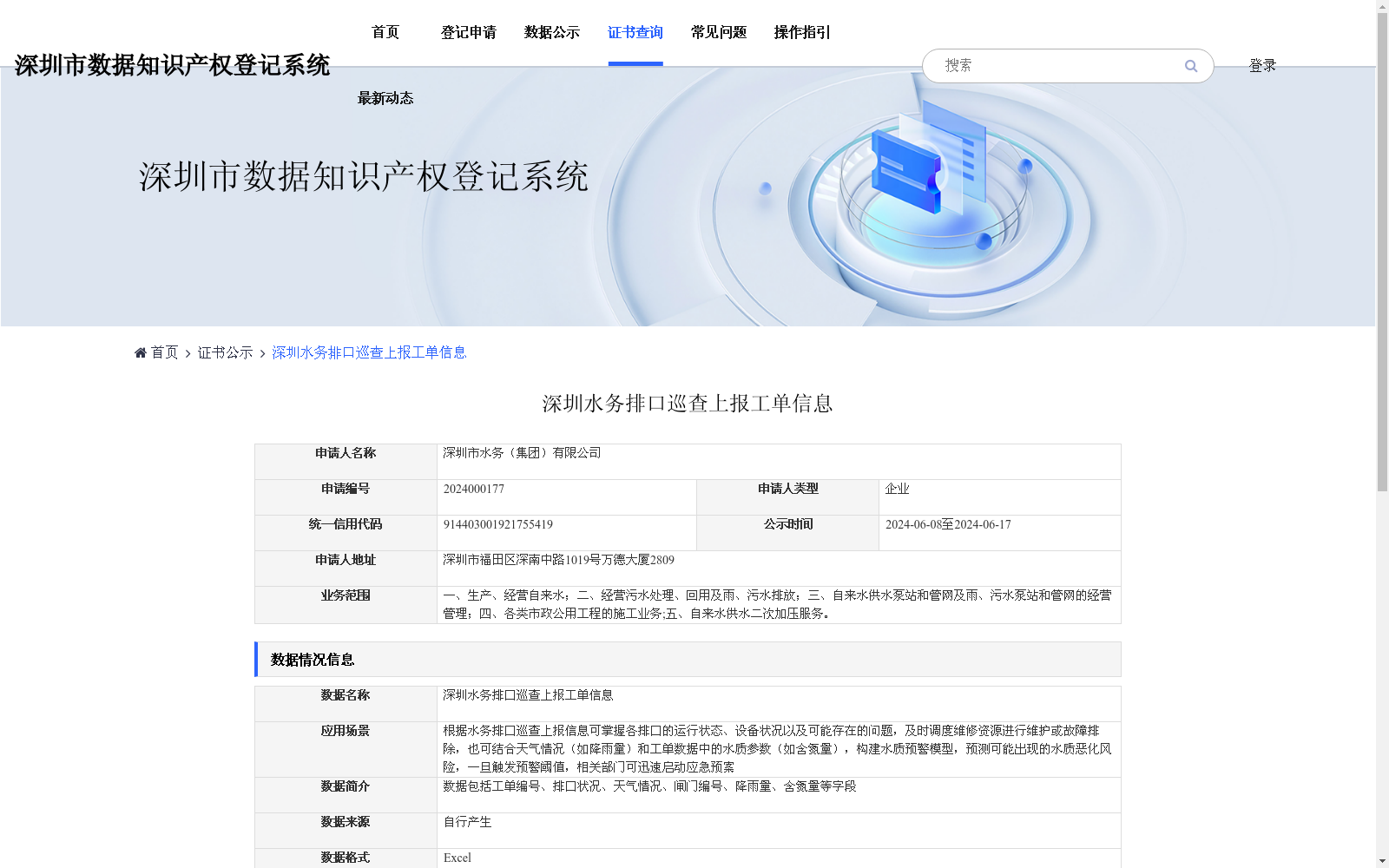This screenshot has height=868, width=1389.
Task: Click the 业务范围 label cell
Action: [x=346, y=605]
